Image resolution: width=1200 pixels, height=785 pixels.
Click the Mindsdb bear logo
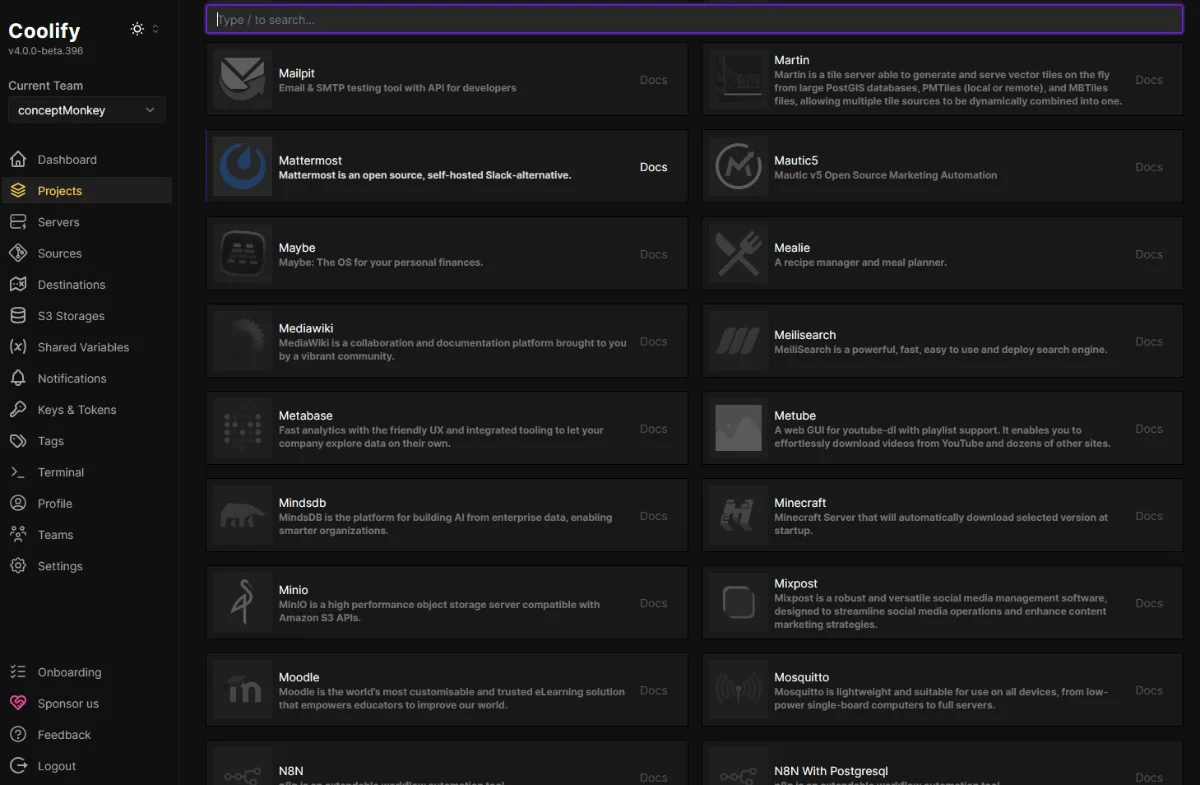pos(242,516)
